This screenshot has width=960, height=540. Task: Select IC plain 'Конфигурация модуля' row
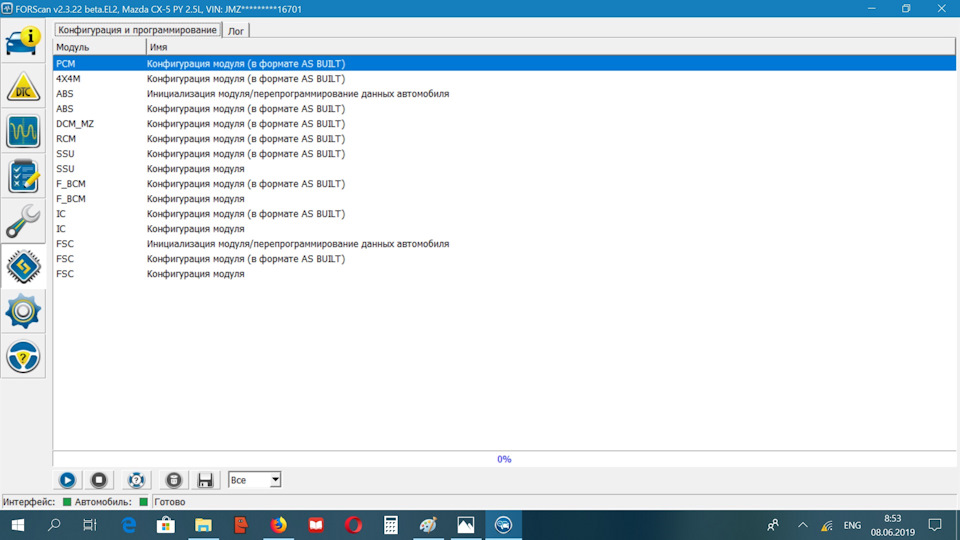click(504, 229)
